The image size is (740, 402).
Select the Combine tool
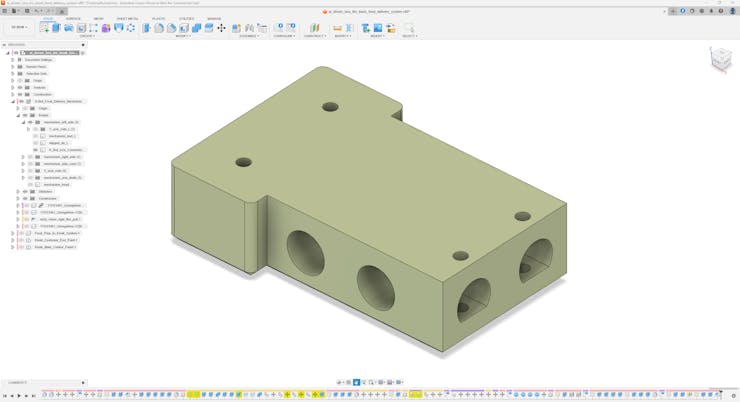(196, 28)
